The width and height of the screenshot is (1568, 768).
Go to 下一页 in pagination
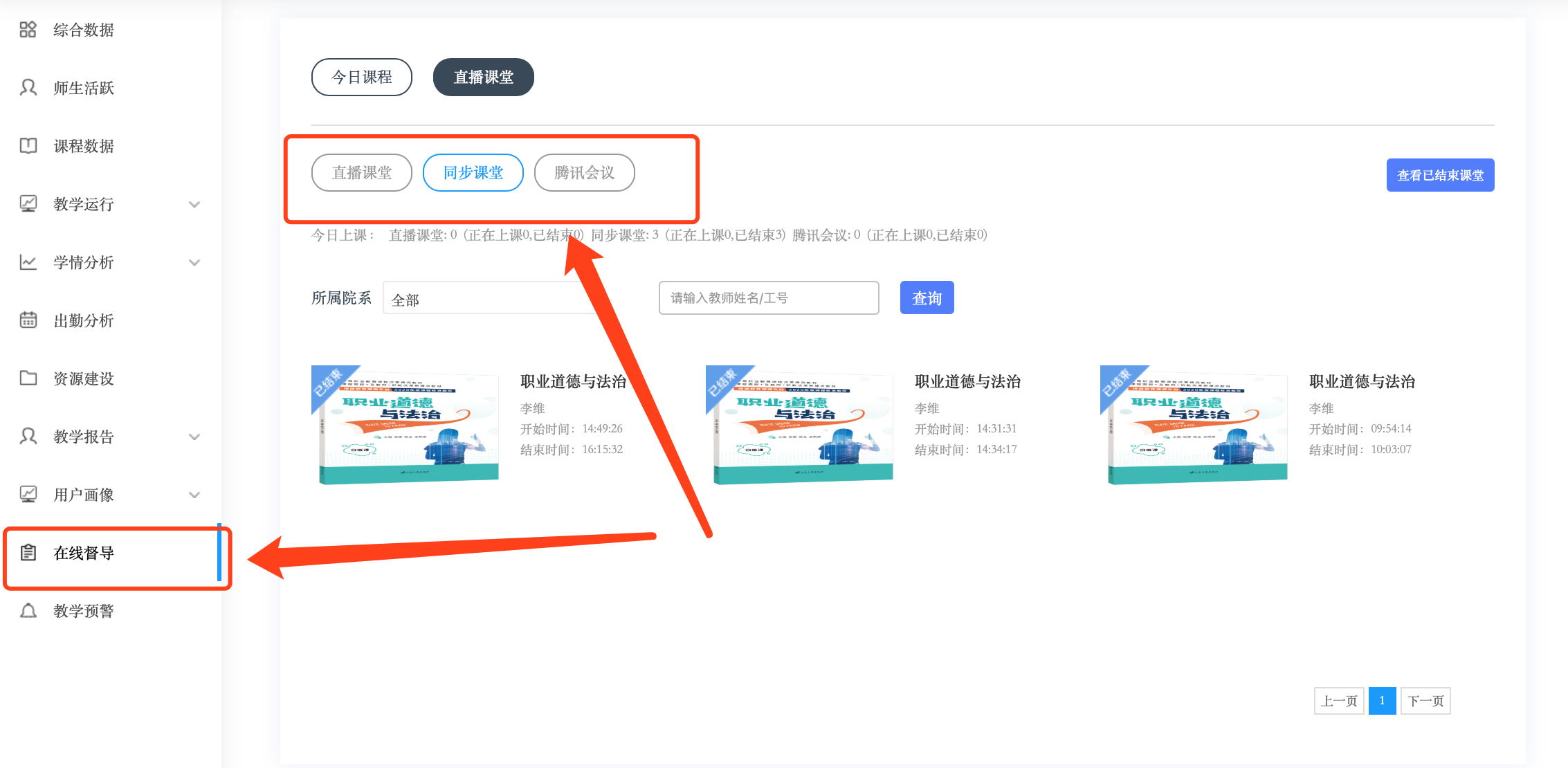tap(1425, 701)
